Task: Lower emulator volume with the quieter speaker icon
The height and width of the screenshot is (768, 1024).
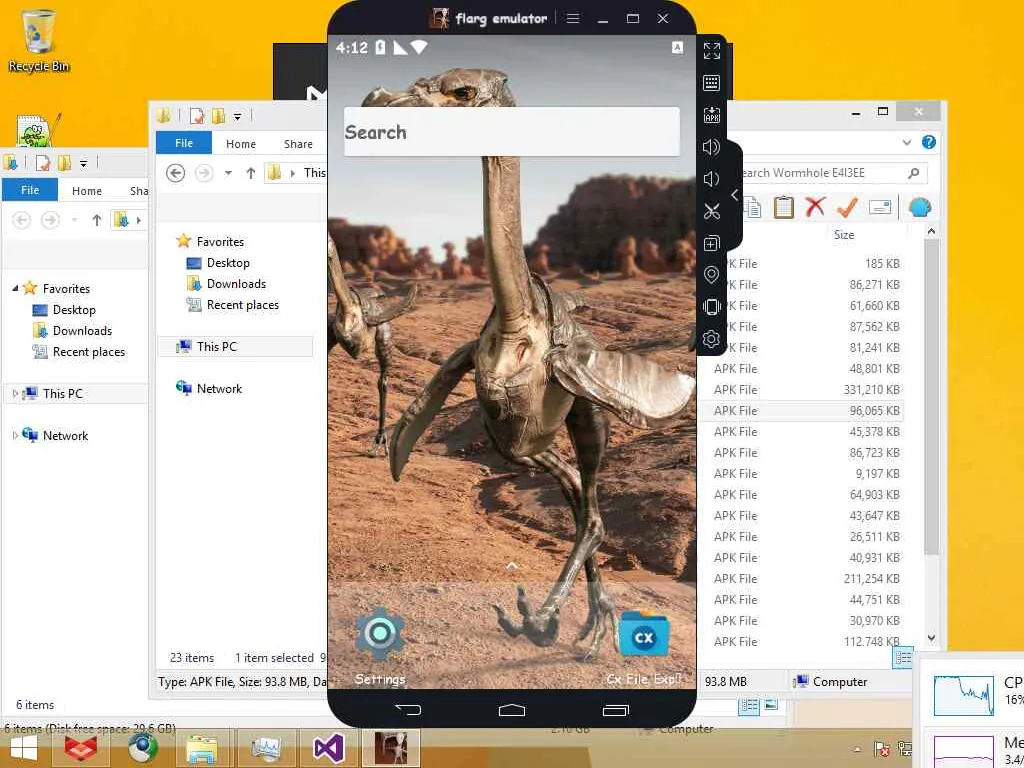Action: (711, 179)
